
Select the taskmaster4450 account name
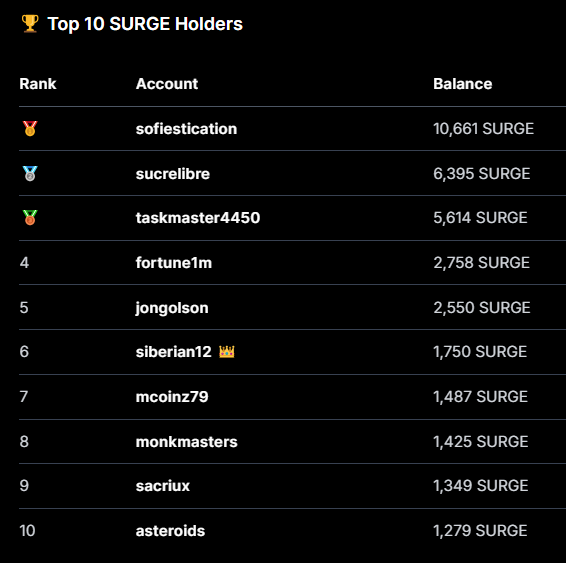pyautogui.click(x=198, y=218)
